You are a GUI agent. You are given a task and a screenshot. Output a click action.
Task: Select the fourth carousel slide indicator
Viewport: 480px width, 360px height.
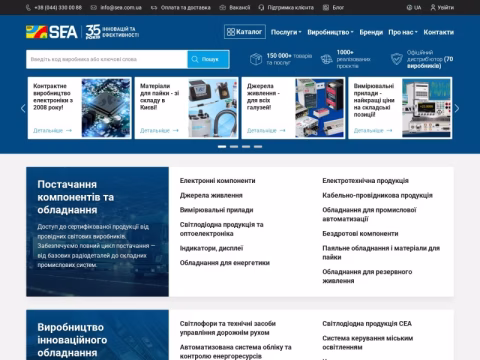258,147
